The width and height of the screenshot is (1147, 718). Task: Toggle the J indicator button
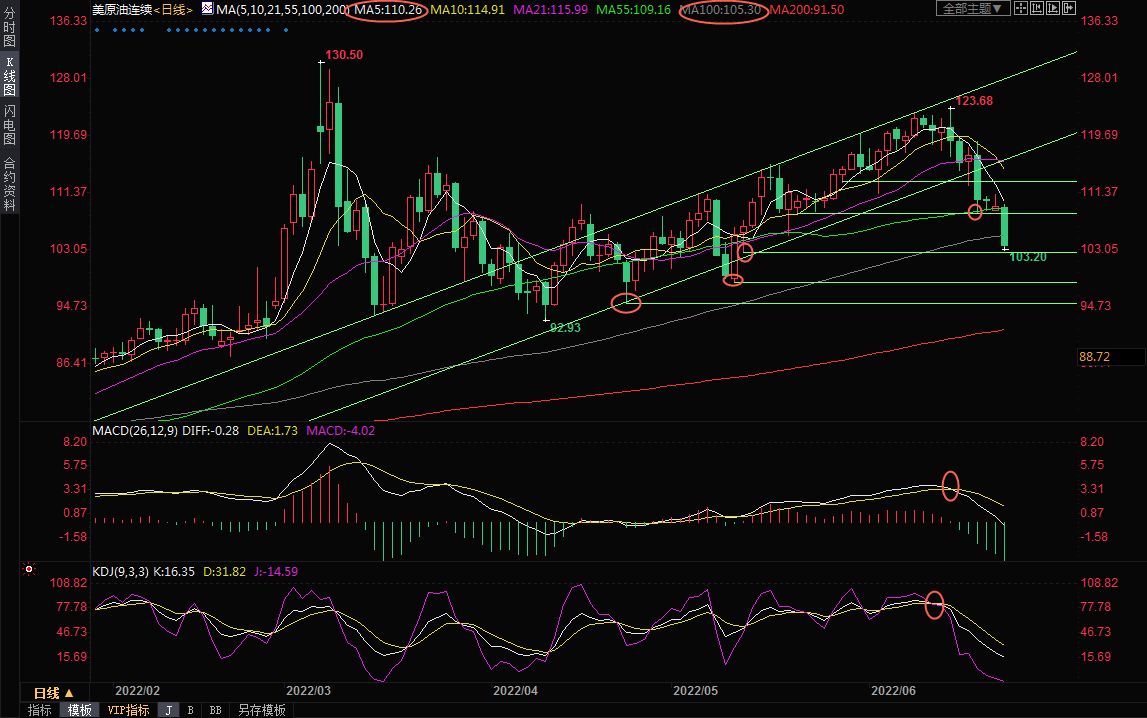[x=168, y=710]
